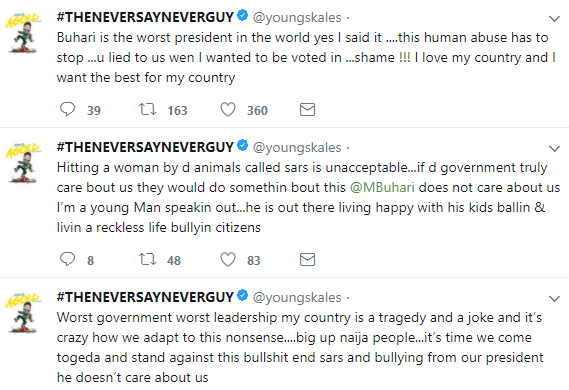This screenshot has width=569, height=390.
Task: Click #THENEVERSAYNEVERGUY name on third tweet
Action: (x=145, y=297)
